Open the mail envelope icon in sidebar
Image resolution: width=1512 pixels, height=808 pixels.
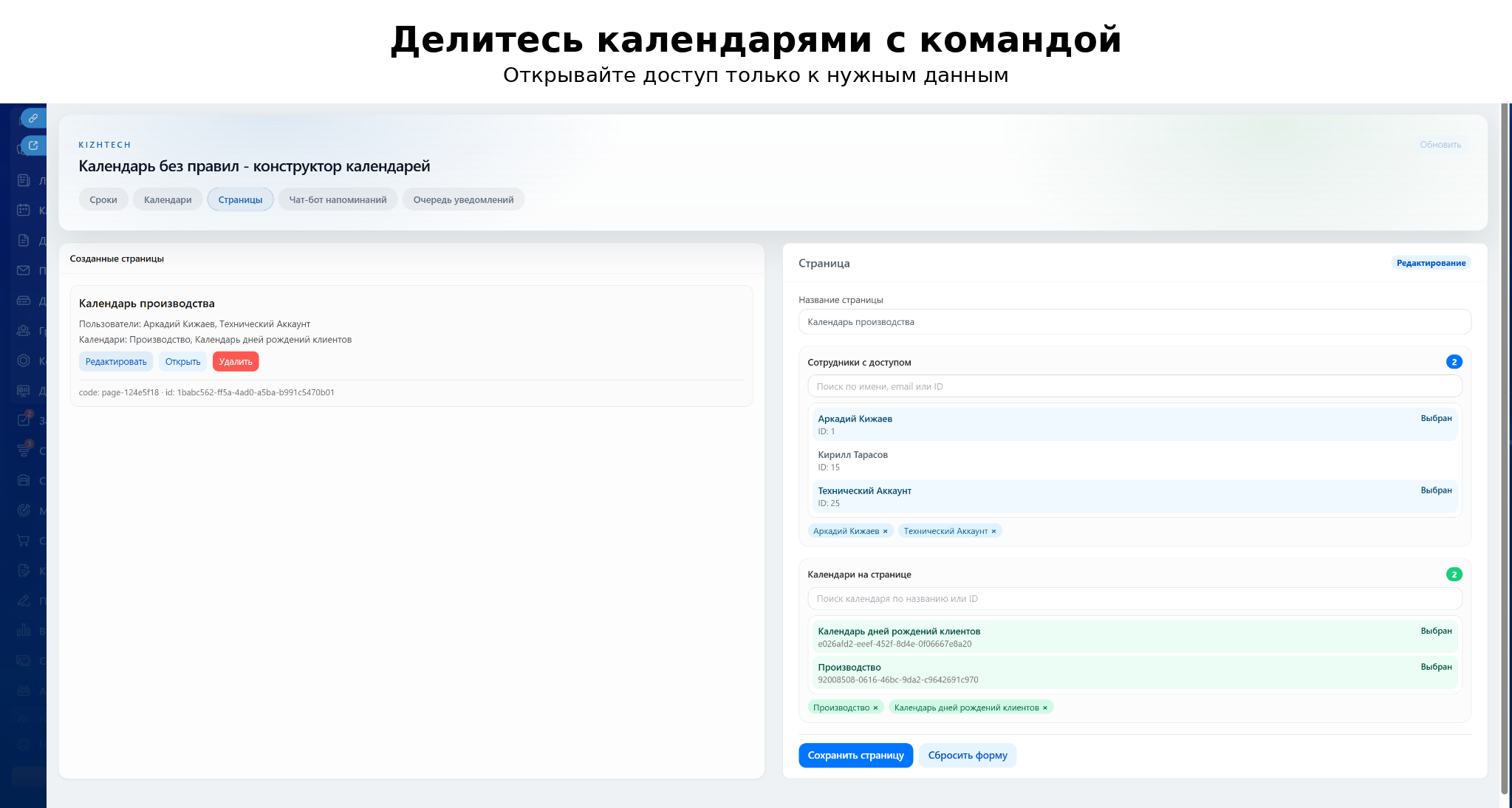click(24, 270)
